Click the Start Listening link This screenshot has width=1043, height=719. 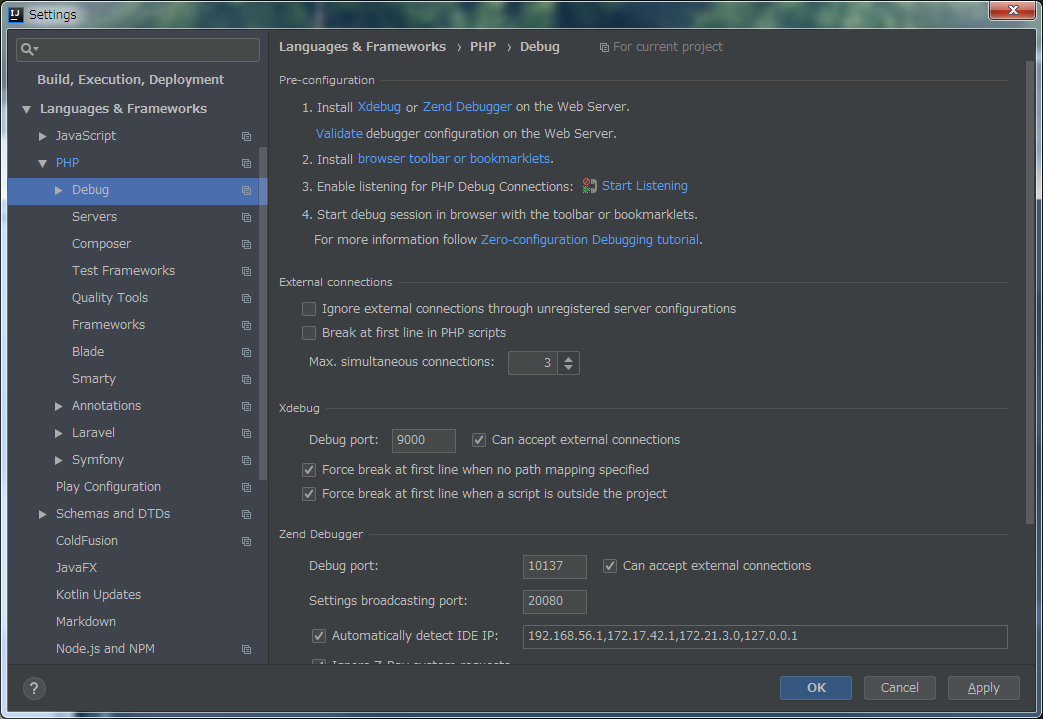click(x=645, y=186)
